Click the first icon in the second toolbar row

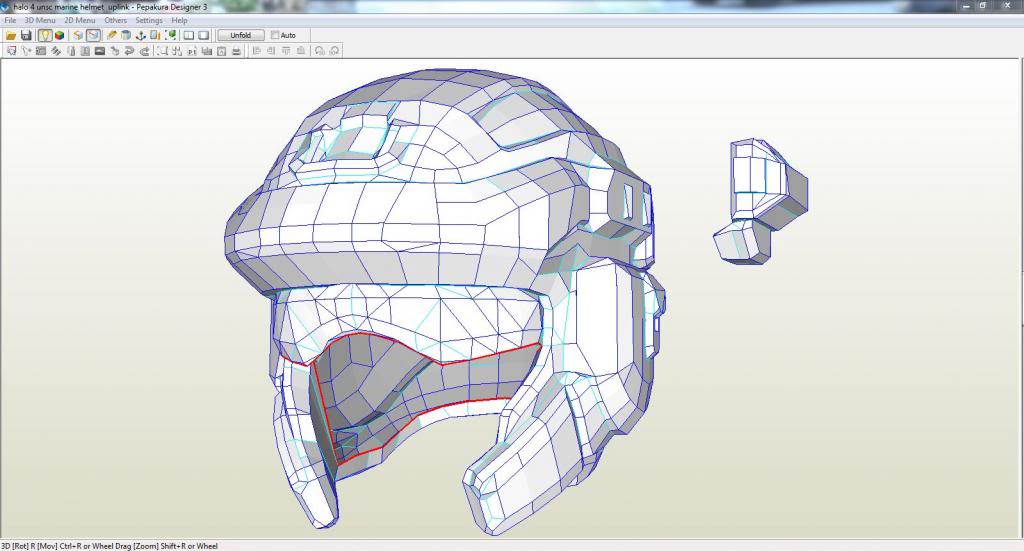(11, 51)
